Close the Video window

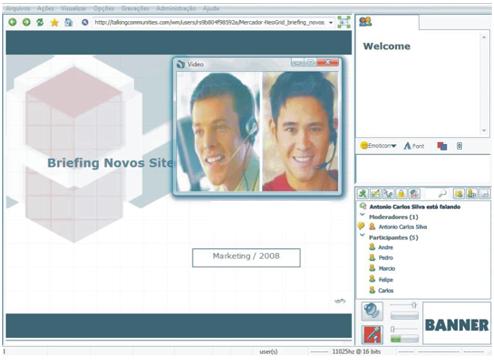[x=328, y=62]
